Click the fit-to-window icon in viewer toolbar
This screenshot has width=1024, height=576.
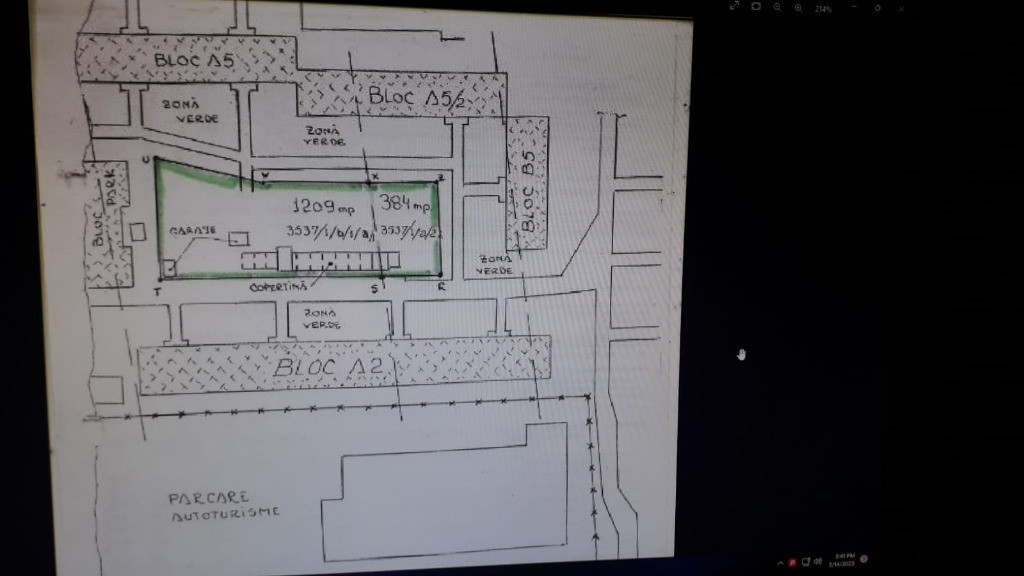[756, 7]
